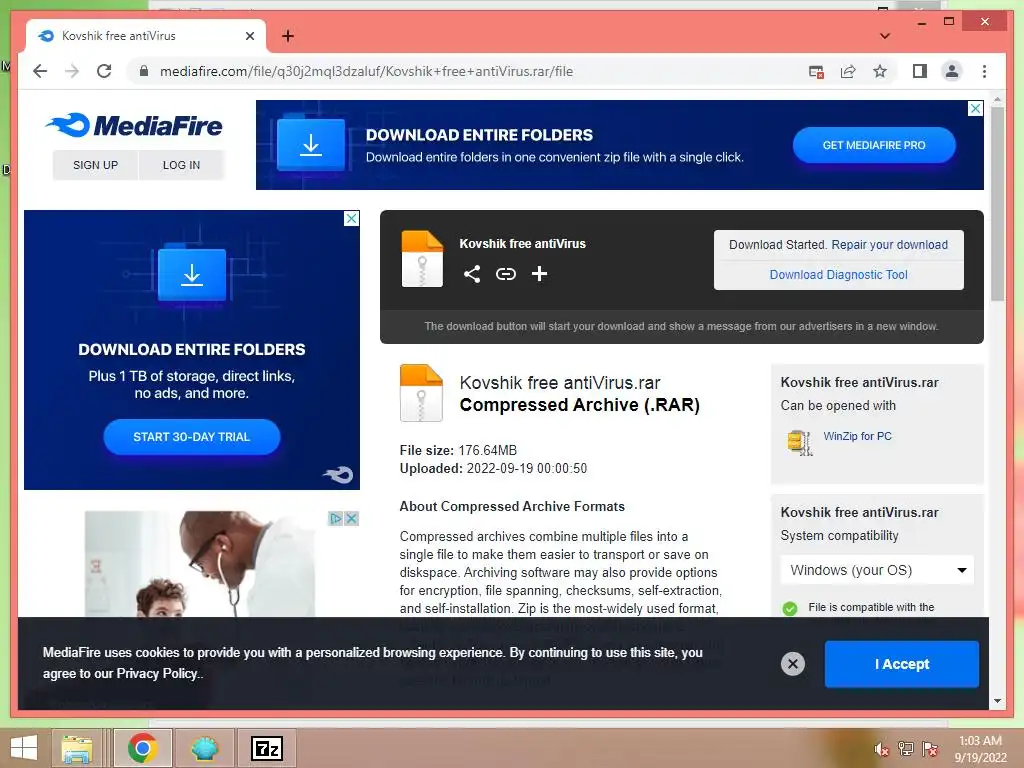The width and height of the screenshot is (1024, 768).
Task: Share this page icon in address bar
Action: pyautogui.click(x=848, y=72)
